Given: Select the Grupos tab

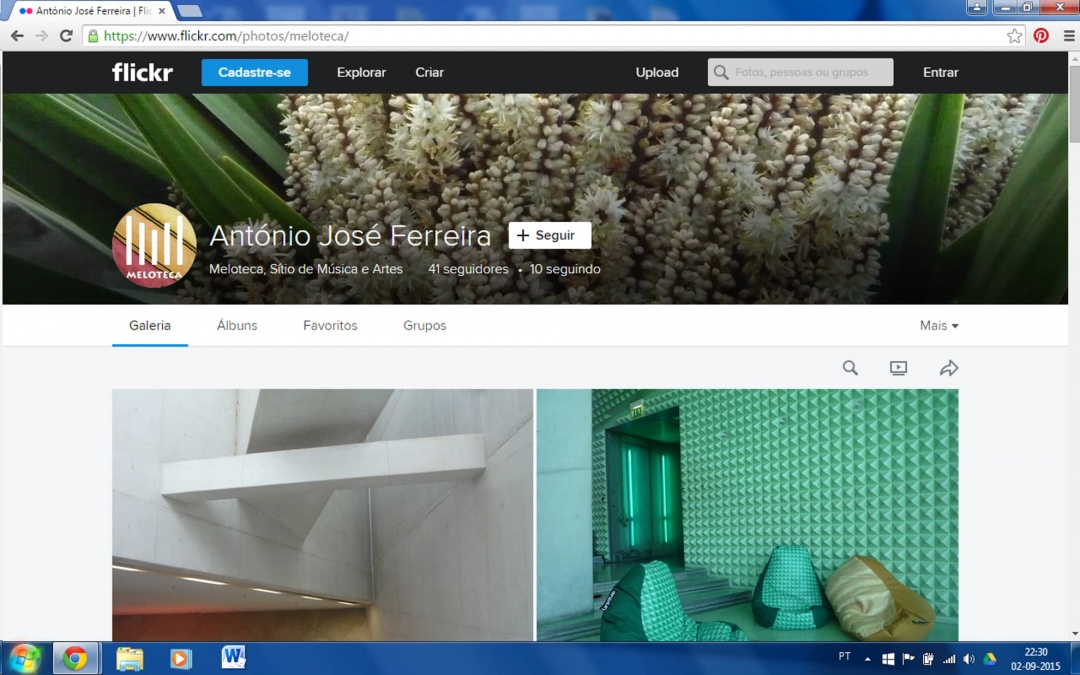Looking at the screenshot, I should click(424, 326).
